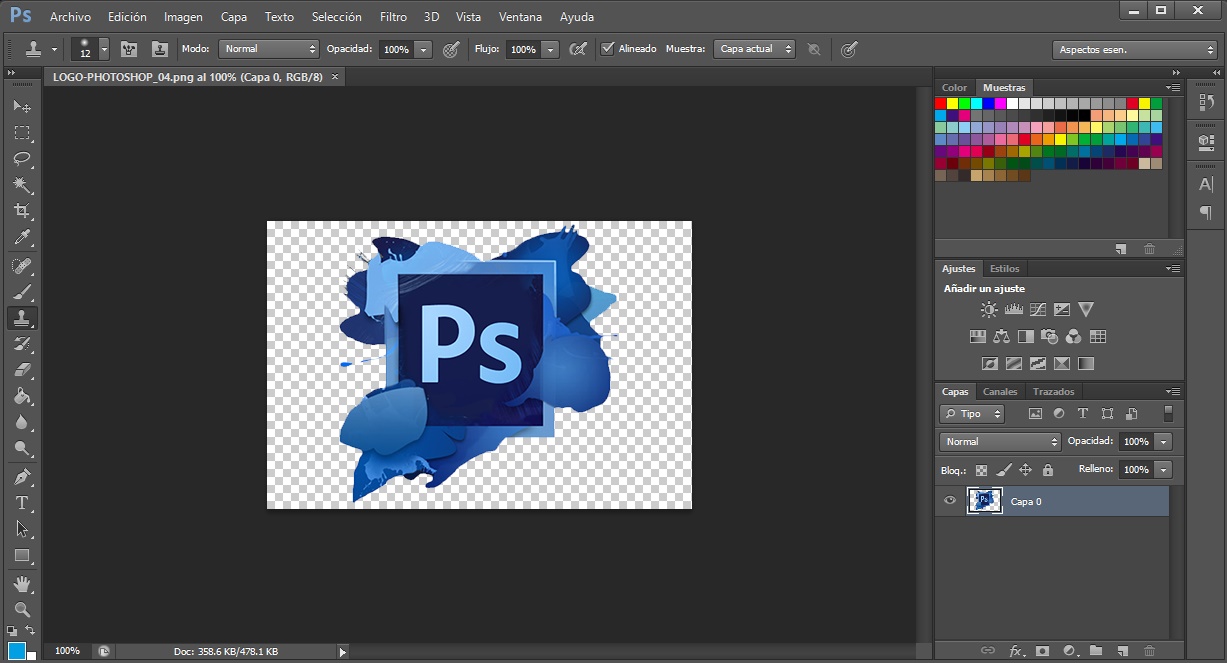Delete layer with the trash icon
1227x663 pixels.
1149,651
